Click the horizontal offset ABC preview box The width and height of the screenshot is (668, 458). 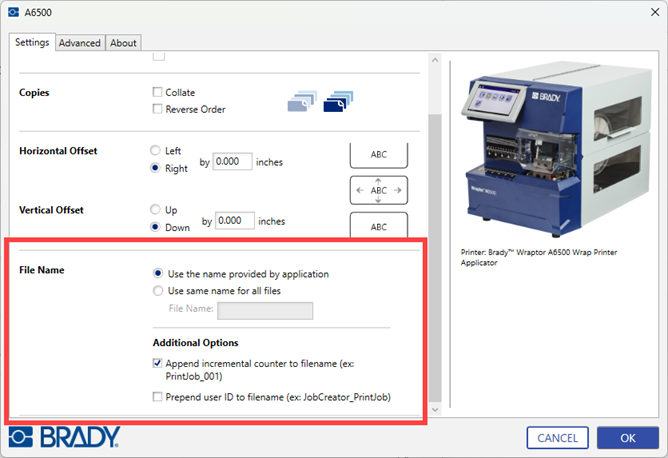[x=379, y=155]
